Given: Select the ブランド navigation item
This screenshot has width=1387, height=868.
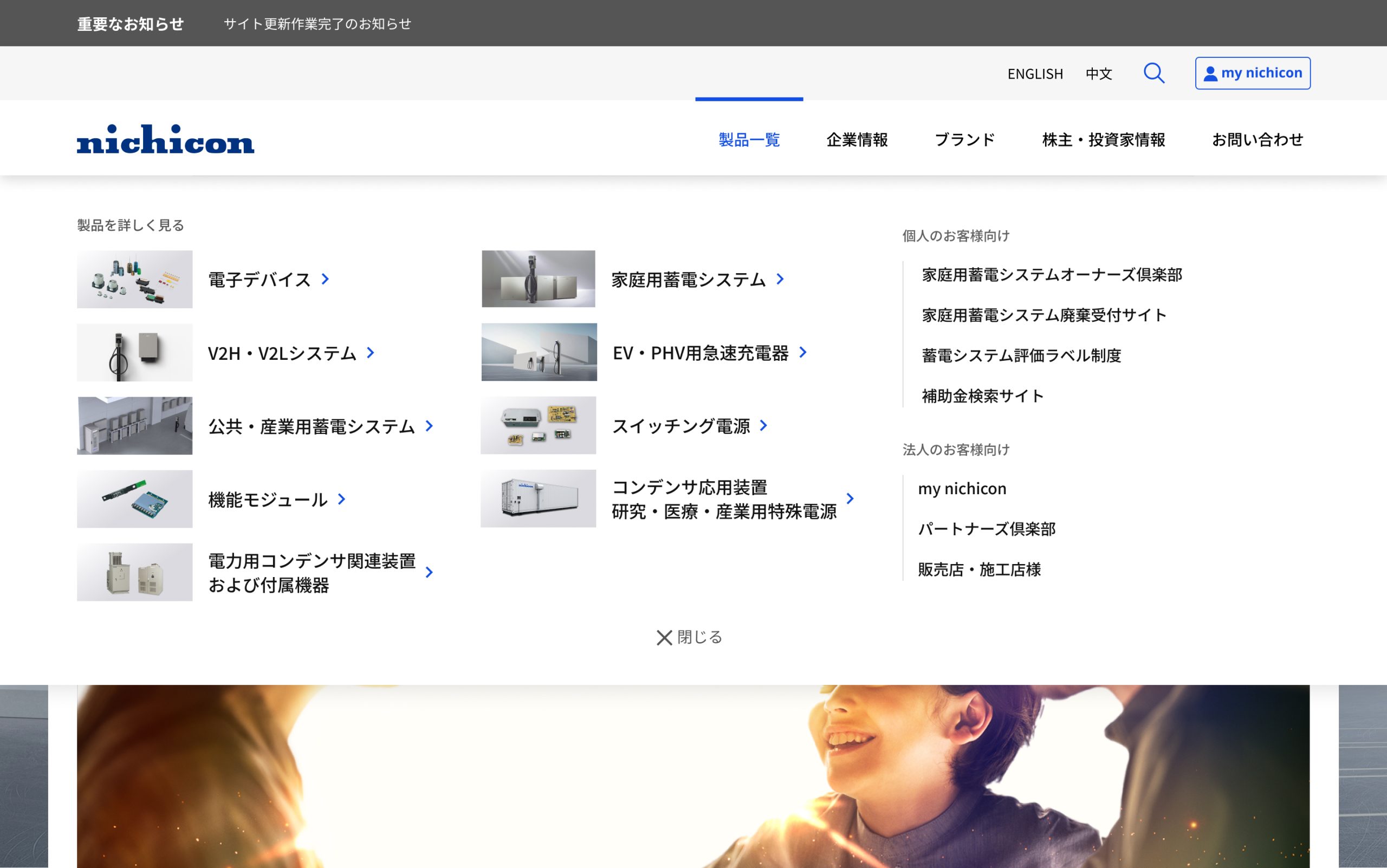Looking at the screenshot, I should tap(964, 139).
